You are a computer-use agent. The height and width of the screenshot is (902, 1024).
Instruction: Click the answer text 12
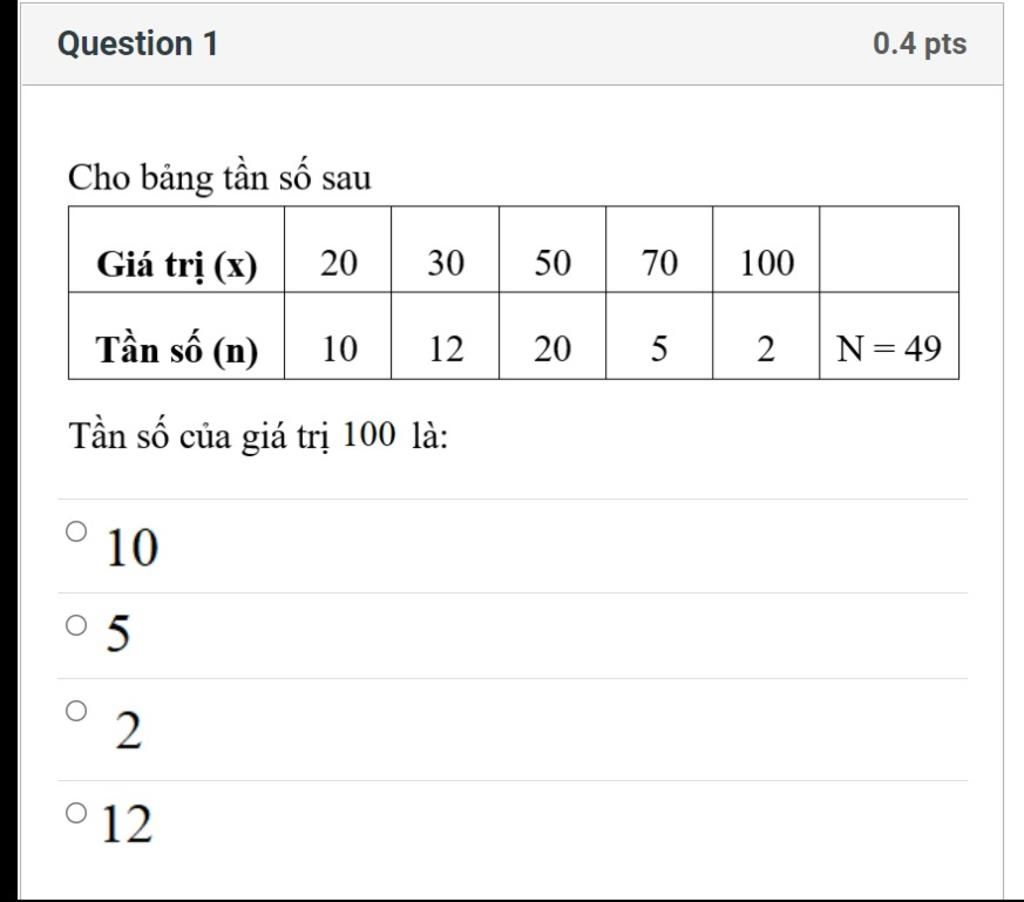click(x=127, y=824)
